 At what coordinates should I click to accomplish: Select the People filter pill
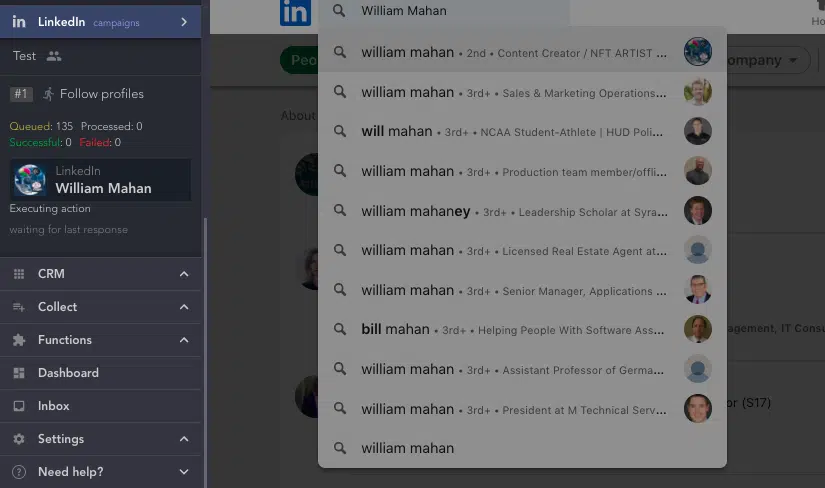(x=299, y=61)
